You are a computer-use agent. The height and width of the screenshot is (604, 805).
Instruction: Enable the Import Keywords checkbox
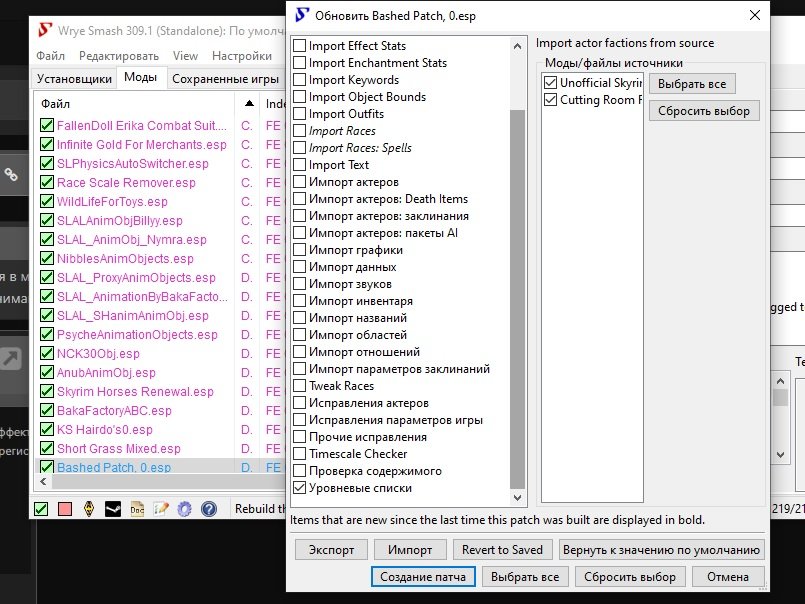coord(300,80)
